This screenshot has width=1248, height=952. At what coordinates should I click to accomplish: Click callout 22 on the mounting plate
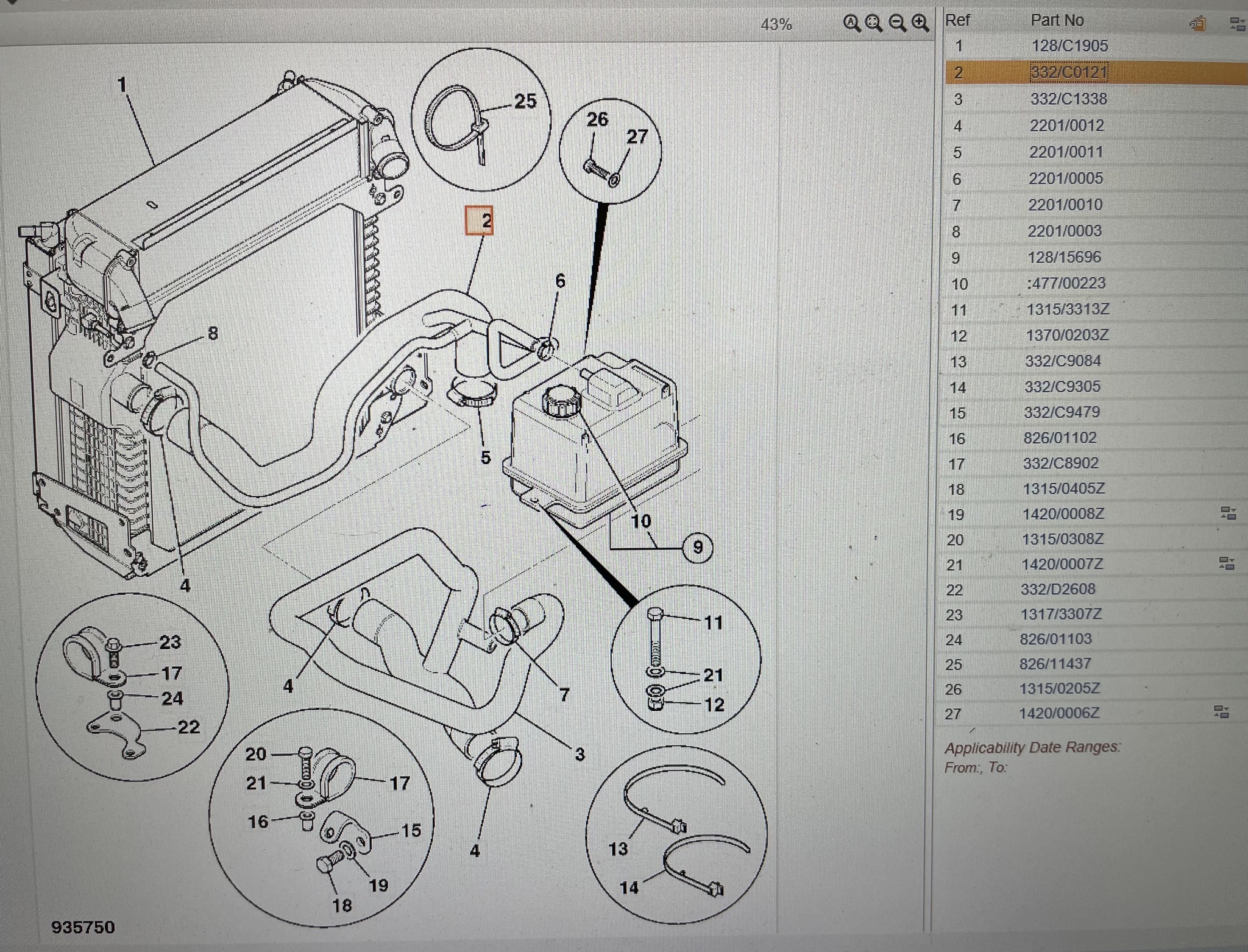(x=188, y=727)
